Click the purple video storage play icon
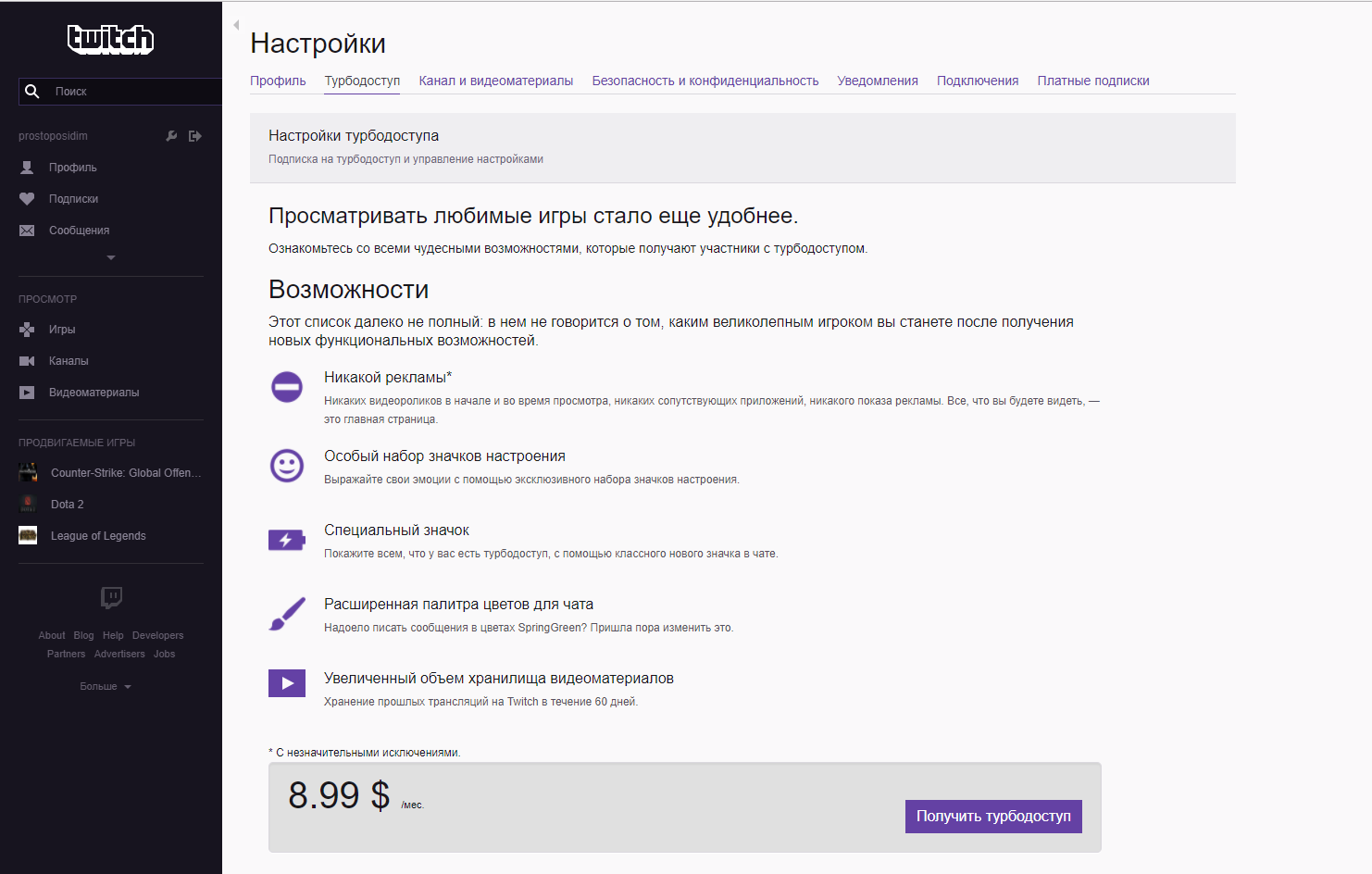1372x874 pixels. [x=287, y=683]
